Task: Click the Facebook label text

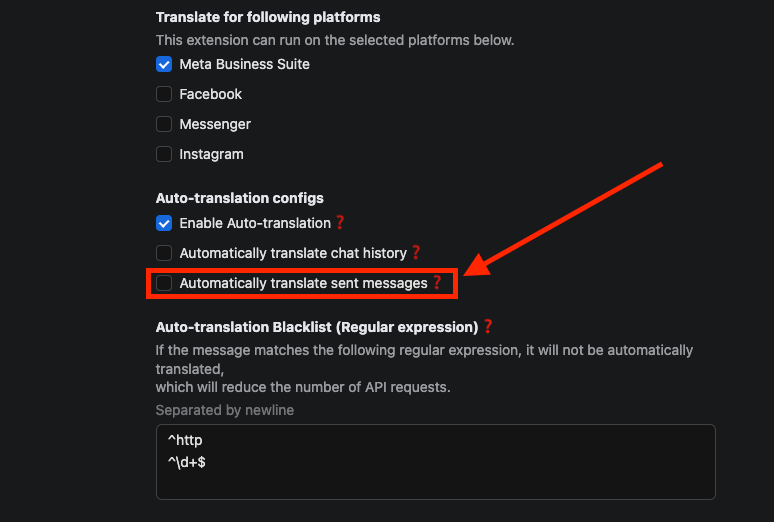Action: (x=211, y=94)
